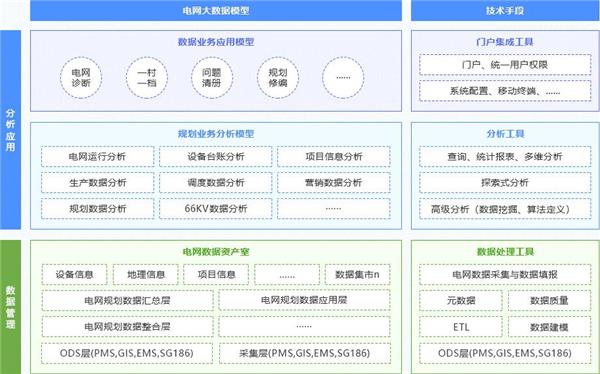Open the 66KV数据分析 box

216,209
